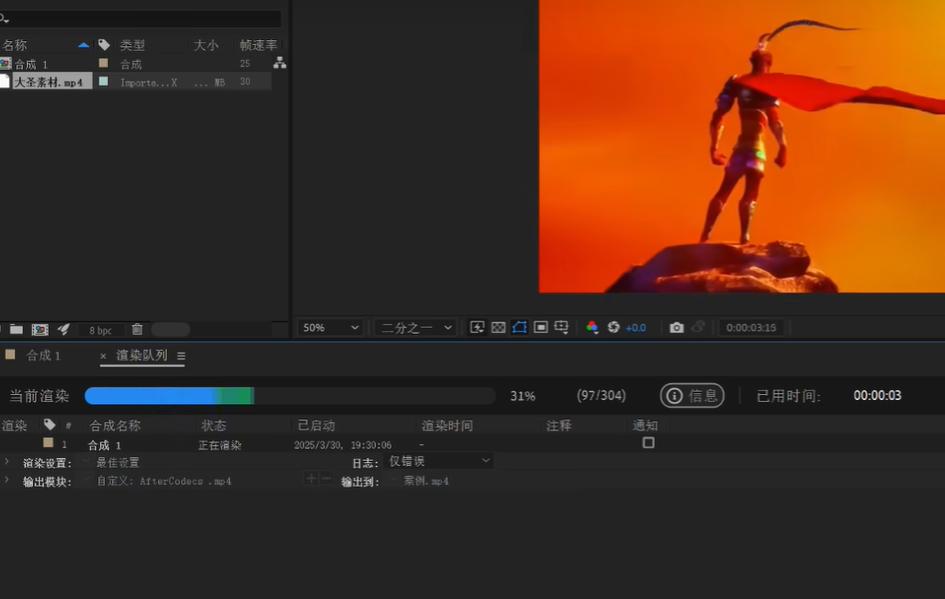Click the 案例.mp4 output path link

(426, 481)
